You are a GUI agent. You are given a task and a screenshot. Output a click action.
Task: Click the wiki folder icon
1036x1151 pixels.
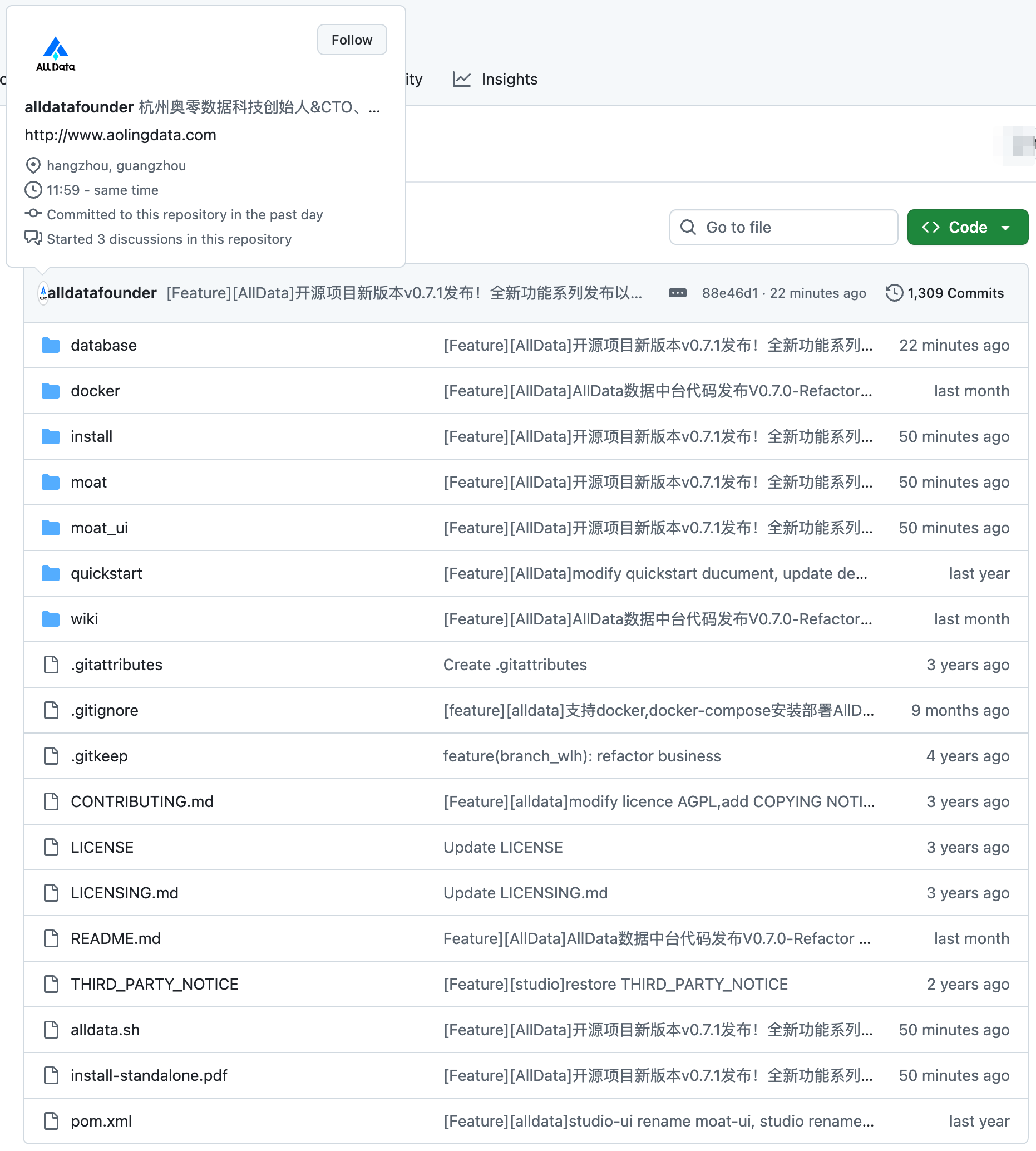point(51,619)
